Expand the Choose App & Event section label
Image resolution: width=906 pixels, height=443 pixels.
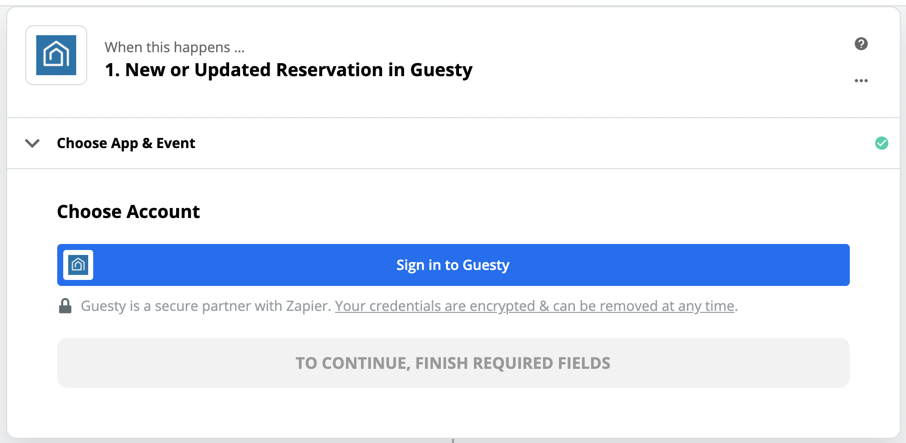pyautogui.click(x=126, y=143)
